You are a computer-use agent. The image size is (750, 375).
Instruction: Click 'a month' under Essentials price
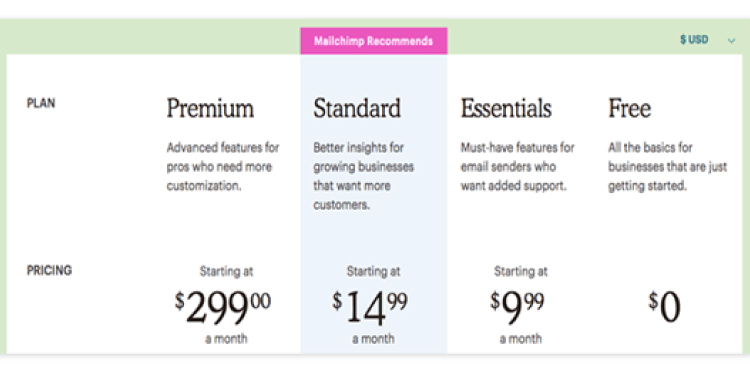click(x=521, y=339)
